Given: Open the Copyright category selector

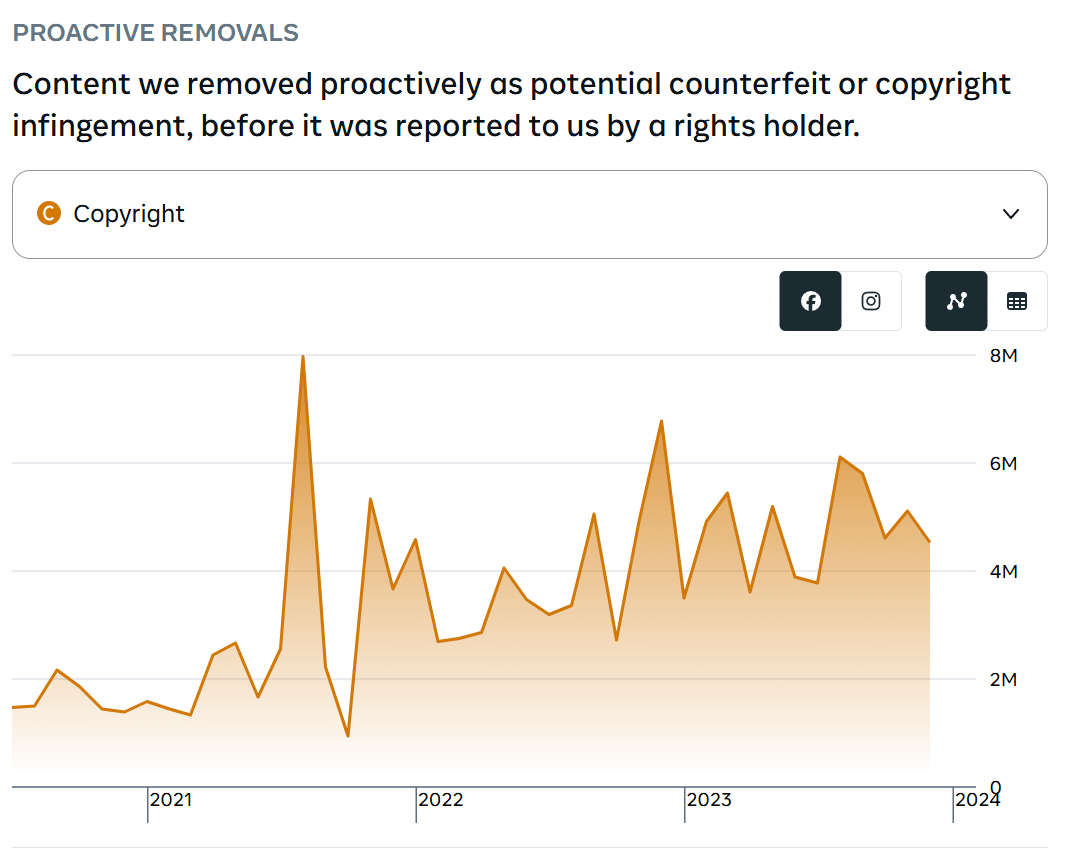Looking at the screenshot, I should coord(530,214).
